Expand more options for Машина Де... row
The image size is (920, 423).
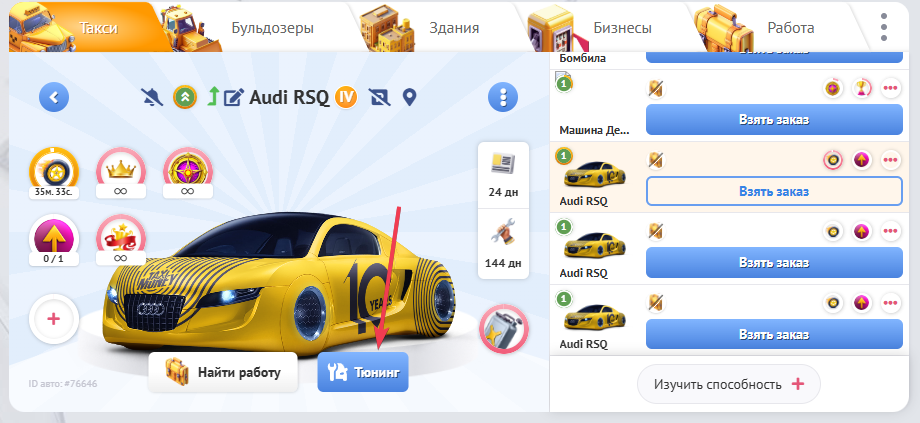[890, 89]
